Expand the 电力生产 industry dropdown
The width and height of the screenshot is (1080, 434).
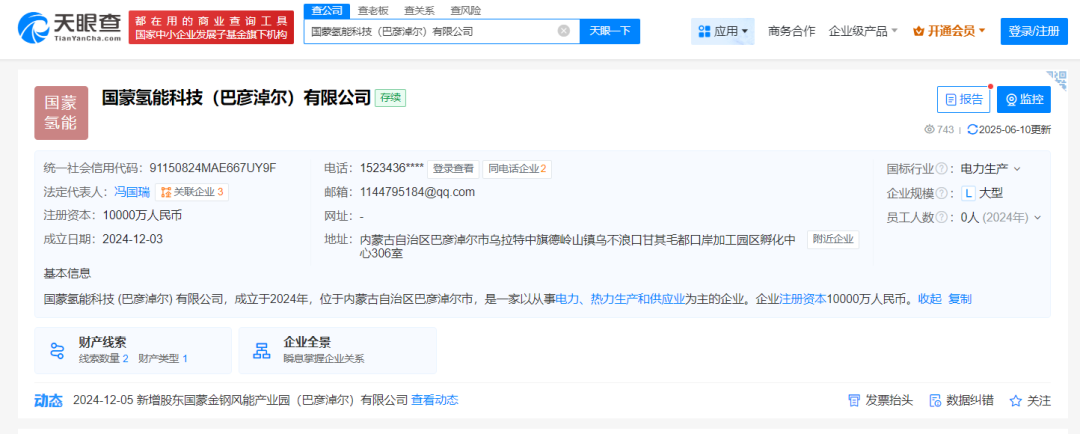990,169
